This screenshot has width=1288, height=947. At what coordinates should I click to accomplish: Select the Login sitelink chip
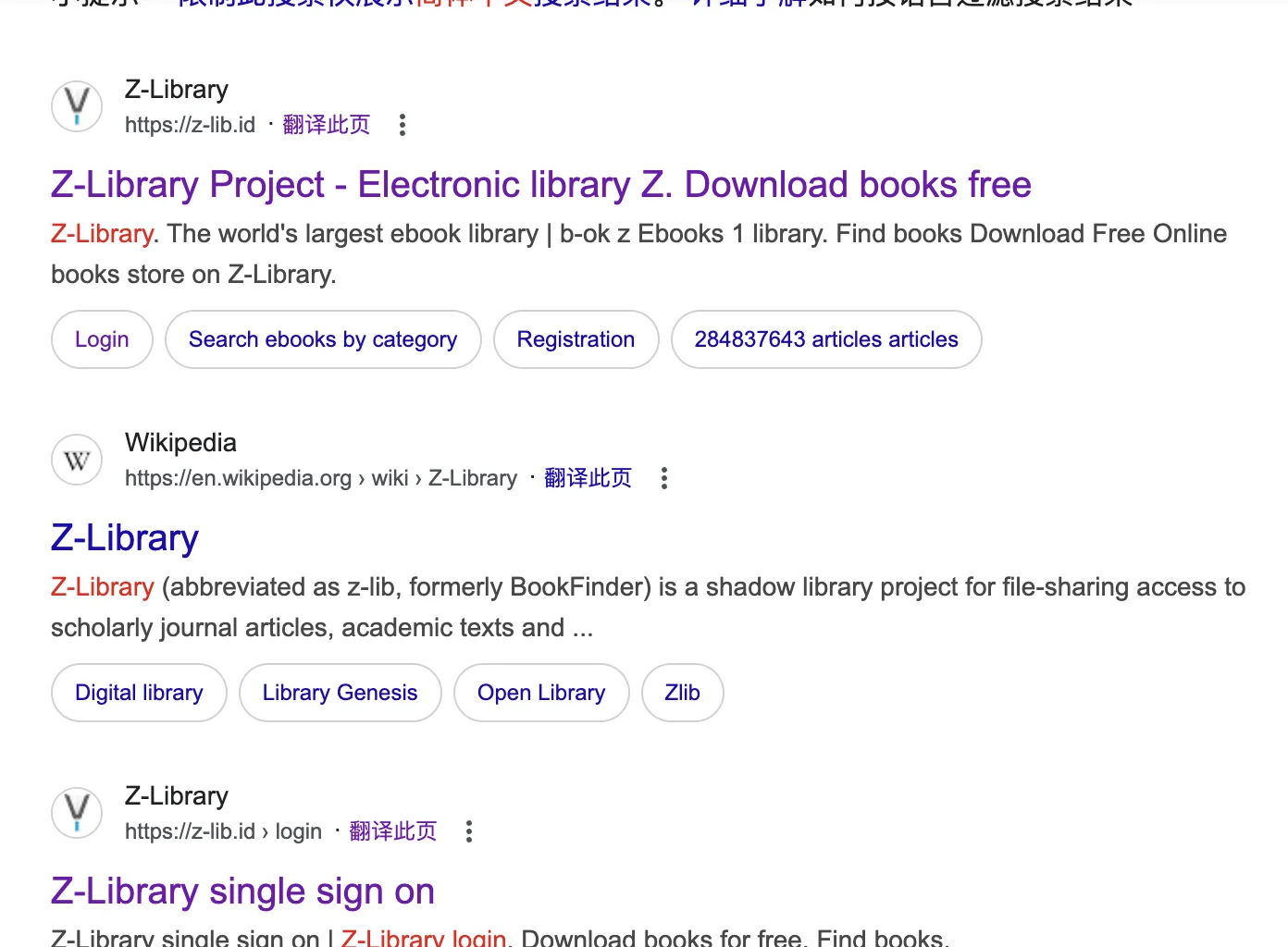102,339
